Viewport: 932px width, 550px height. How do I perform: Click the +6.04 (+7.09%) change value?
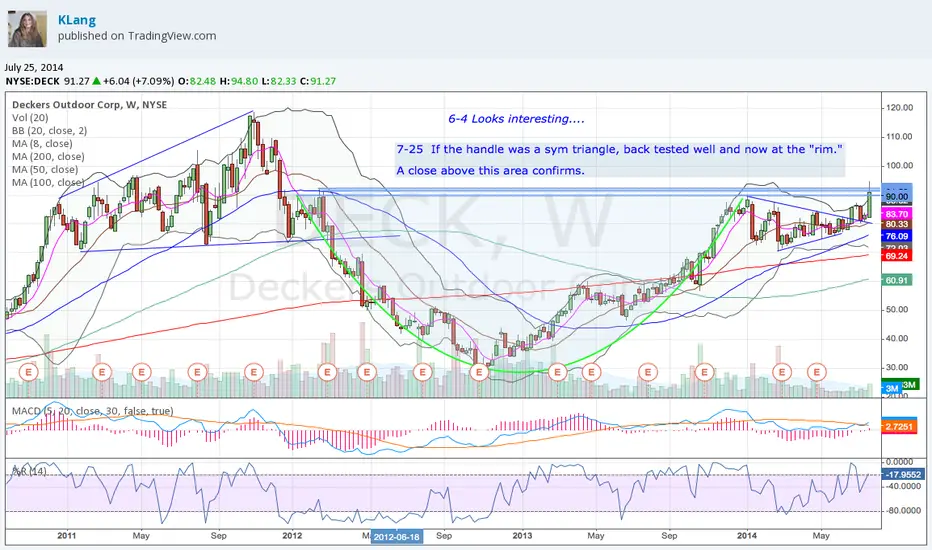point(138,81)
